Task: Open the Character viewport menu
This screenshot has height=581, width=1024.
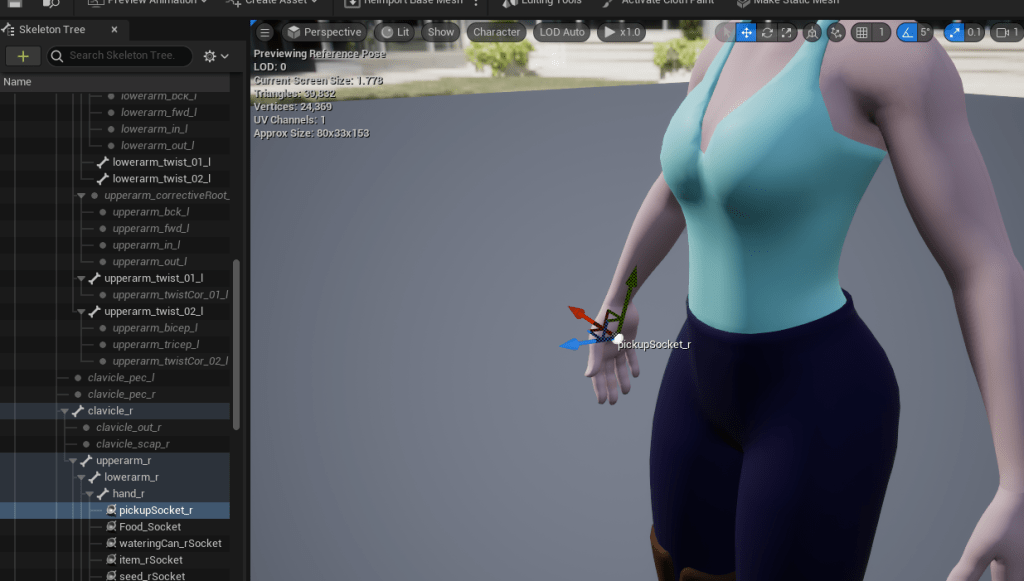Action: coord(496,32)
